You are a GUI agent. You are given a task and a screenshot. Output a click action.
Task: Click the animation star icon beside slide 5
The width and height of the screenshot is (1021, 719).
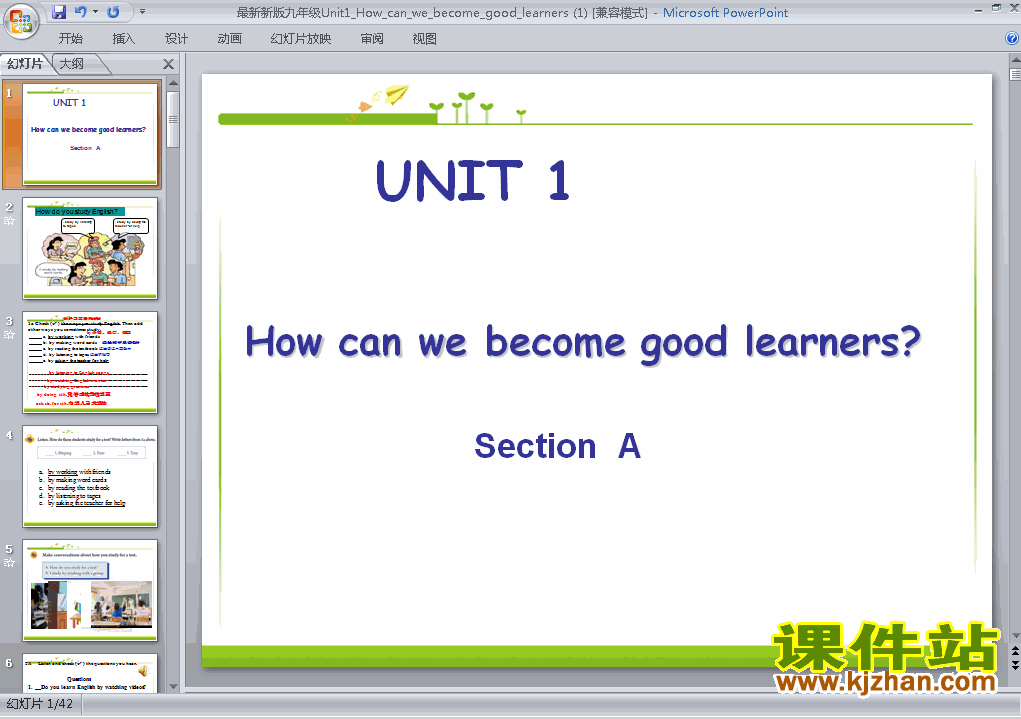(x=9, y=563)
